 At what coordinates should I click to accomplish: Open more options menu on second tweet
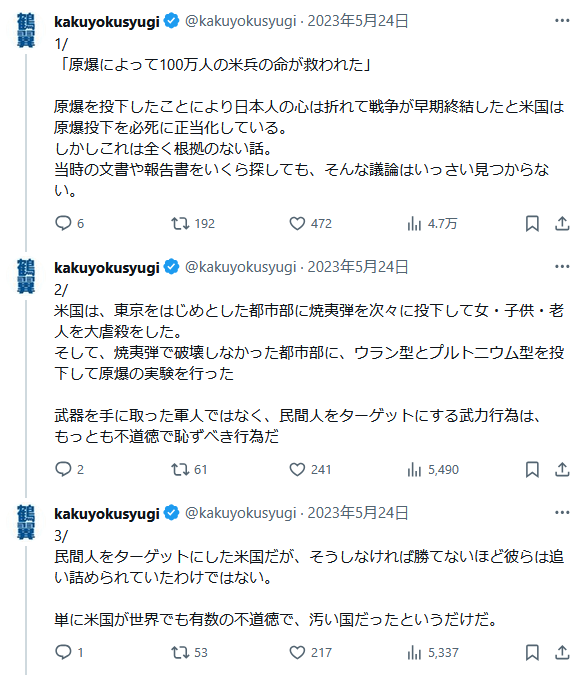point(562,266)
